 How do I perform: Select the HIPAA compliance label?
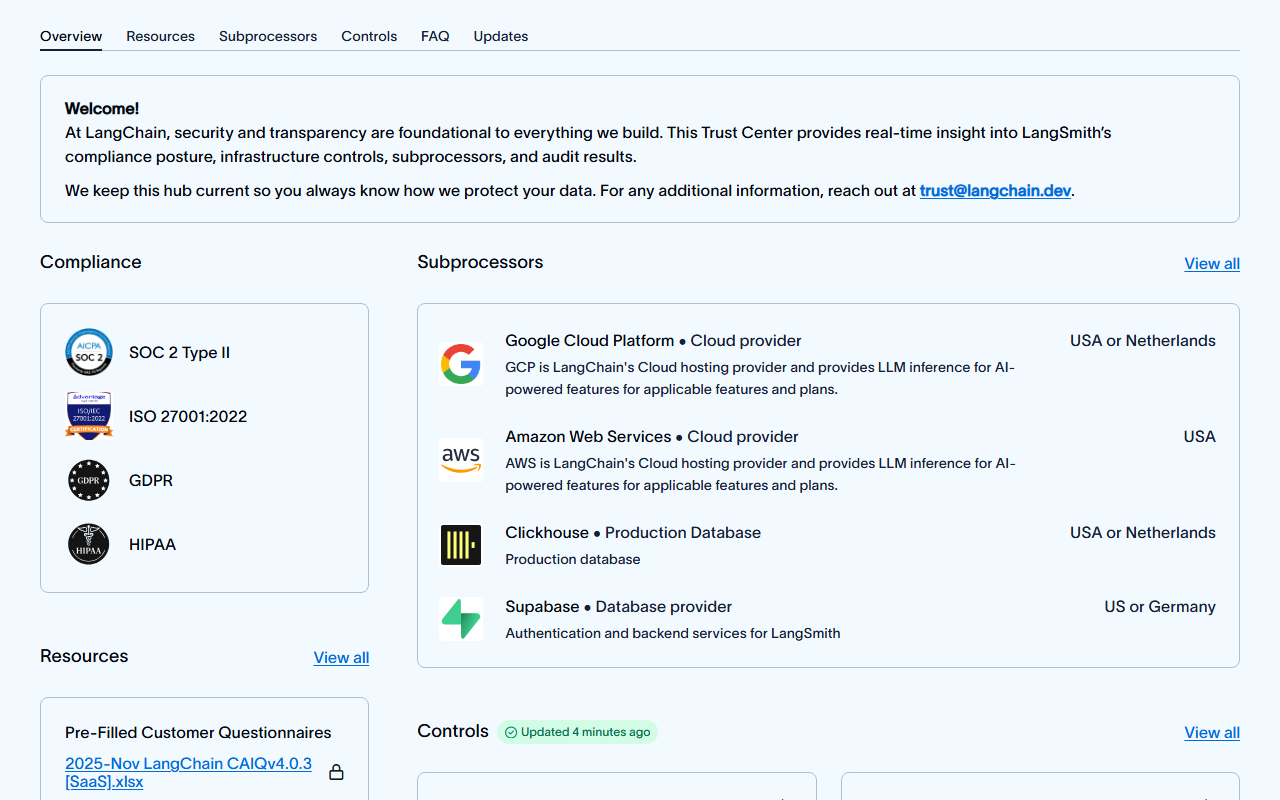(152, 544)
